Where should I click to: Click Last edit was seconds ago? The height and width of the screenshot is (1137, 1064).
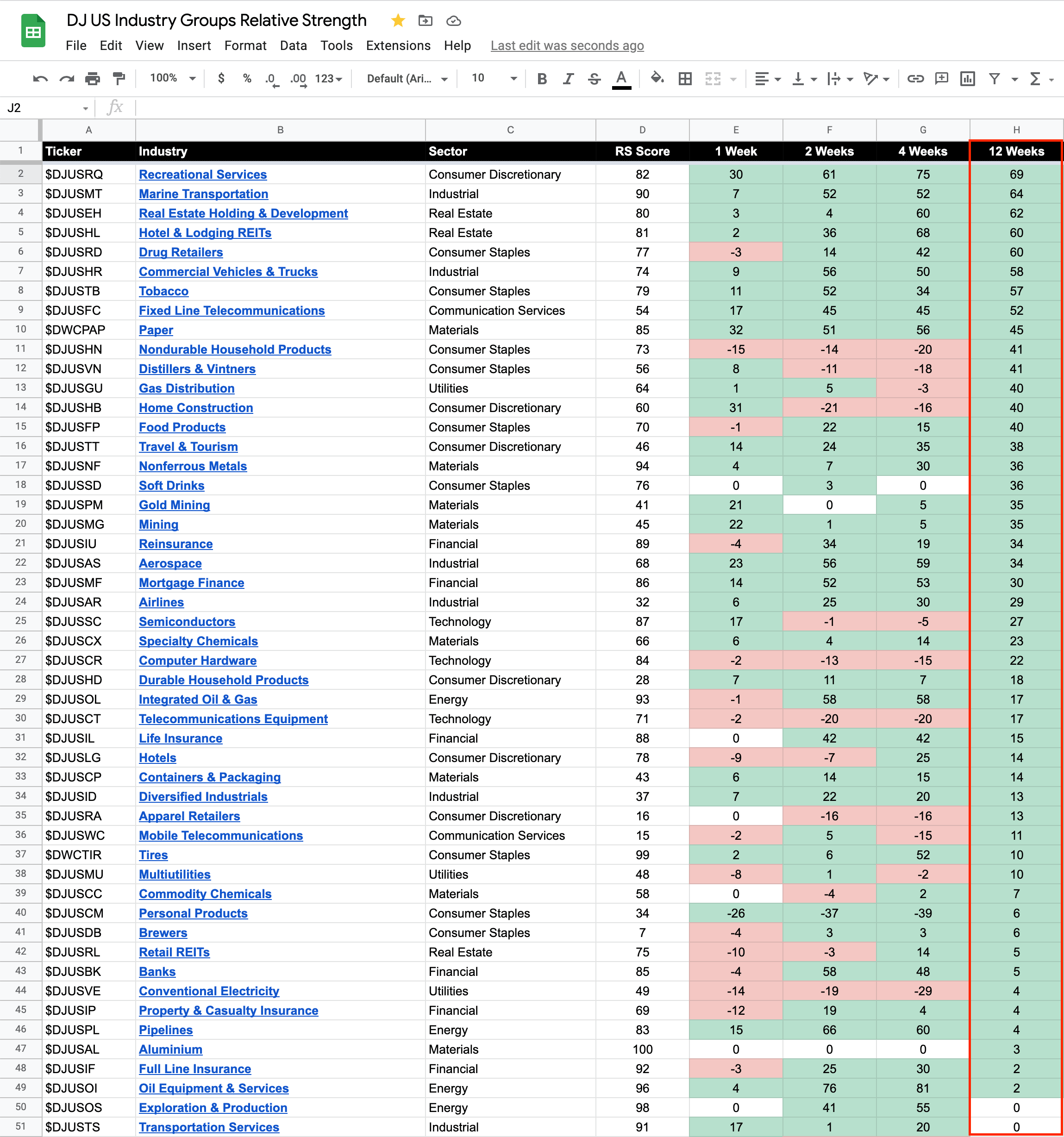click(567, 46)
